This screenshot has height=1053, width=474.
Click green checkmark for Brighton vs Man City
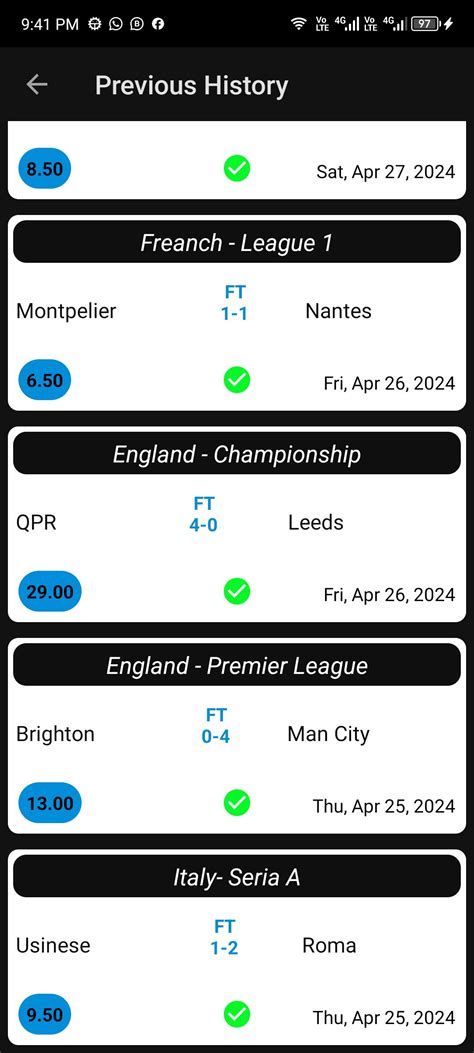(x=236, y=803)
